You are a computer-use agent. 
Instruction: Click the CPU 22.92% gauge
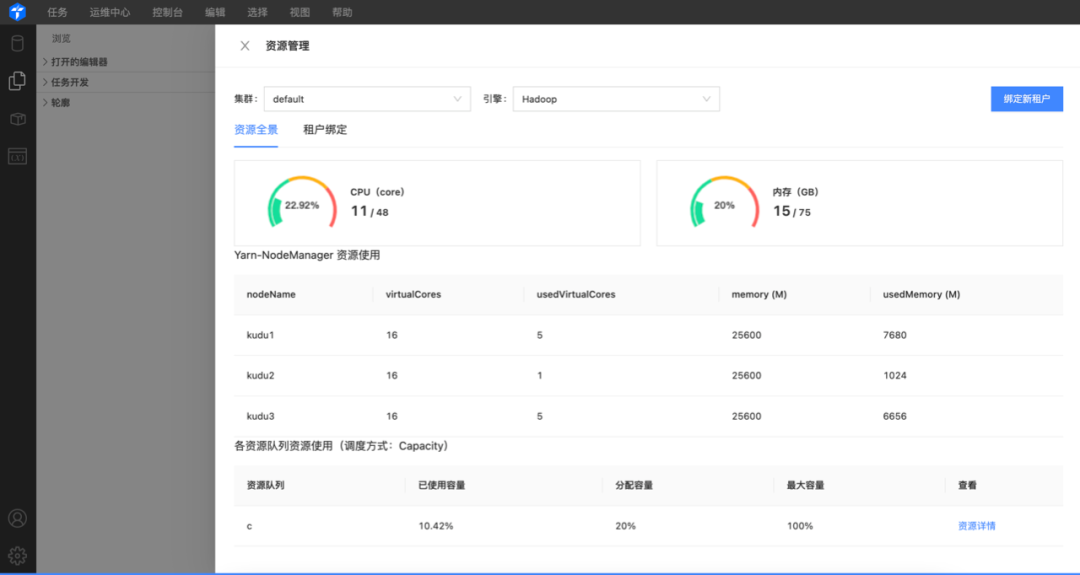(x=302, y=204)
